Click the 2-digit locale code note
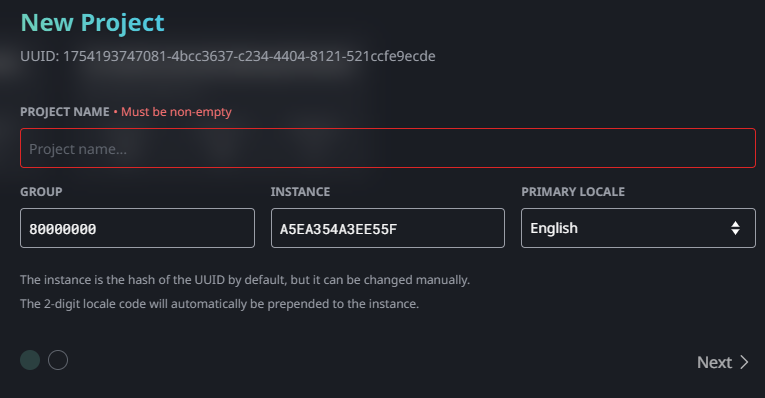765x398 pixels. [220, 304]
